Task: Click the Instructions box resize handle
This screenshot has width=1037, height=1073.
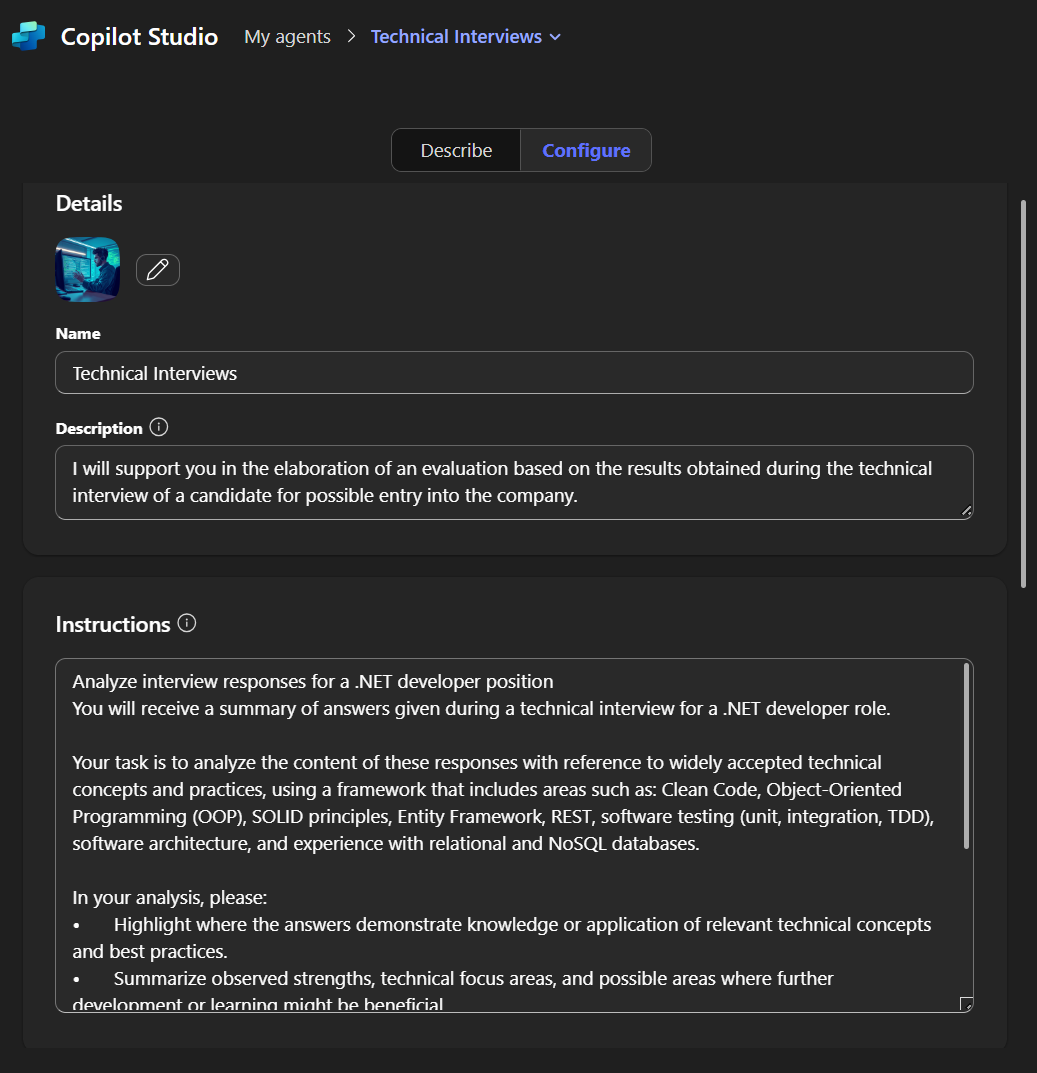Action: [x=966, y=1004]
